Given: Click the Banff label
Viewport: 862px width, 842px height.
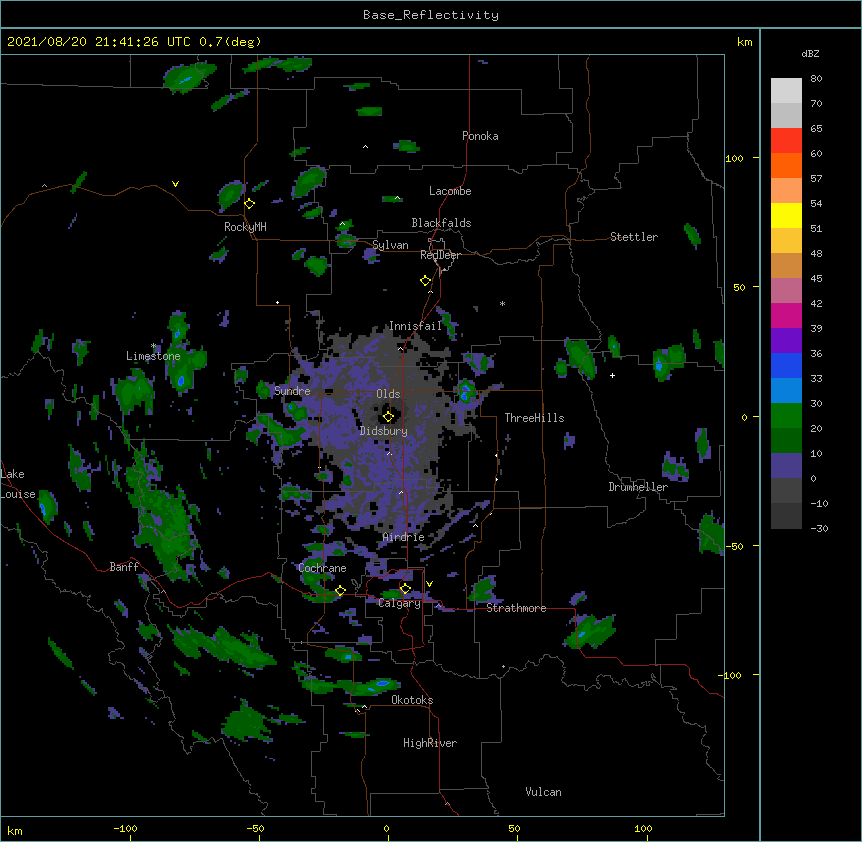Looking at the screenshot, I should pyautogui.click(x=124, y=567).
